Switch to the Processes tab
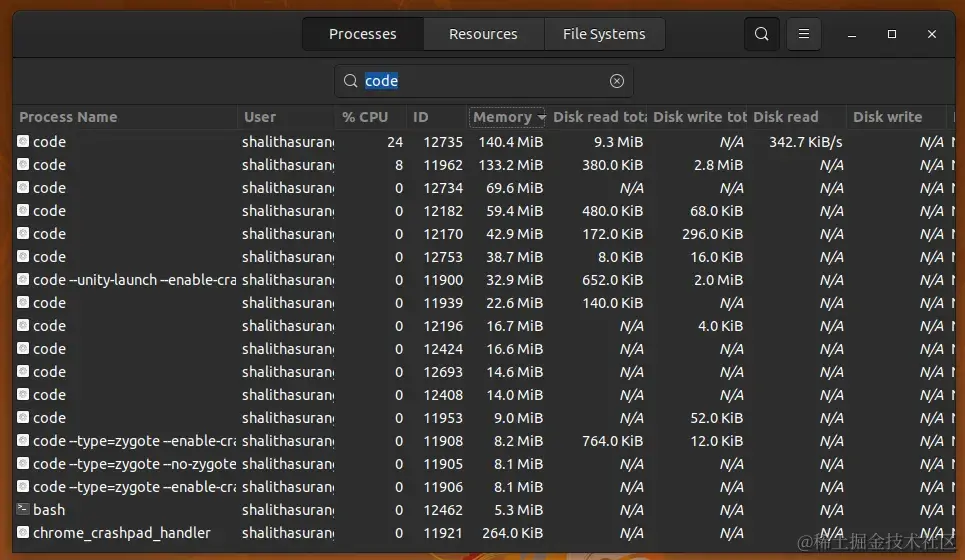The width and height of the screenshot is (965, 560). (x=362, y=34)
